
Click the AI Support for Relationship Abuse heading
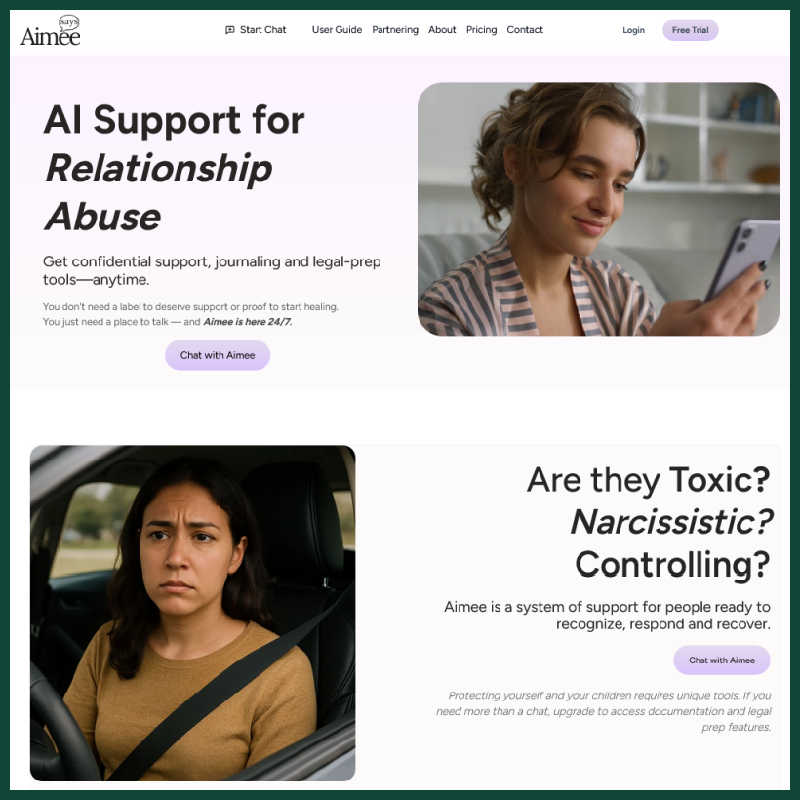[174, 168]
